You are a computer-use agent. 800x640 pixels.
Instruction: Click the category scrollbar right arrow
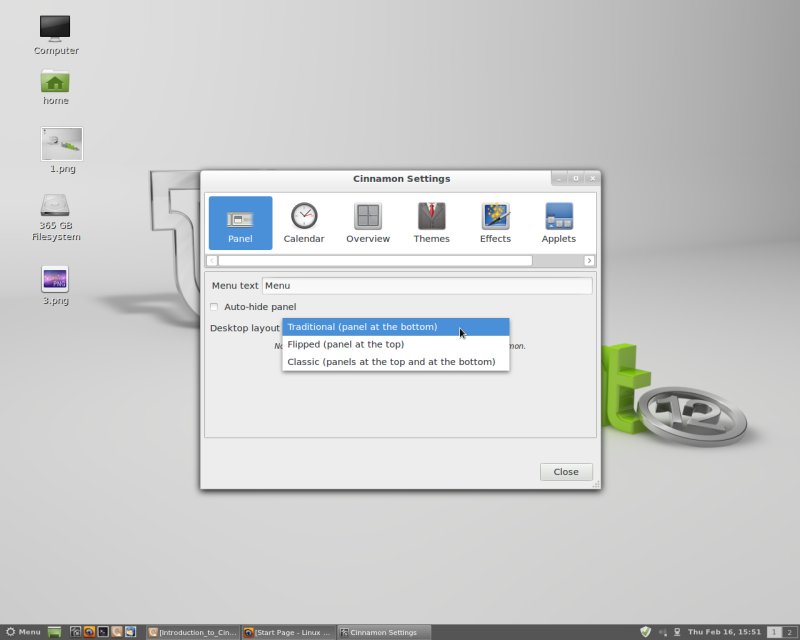(x=589, y=261)
